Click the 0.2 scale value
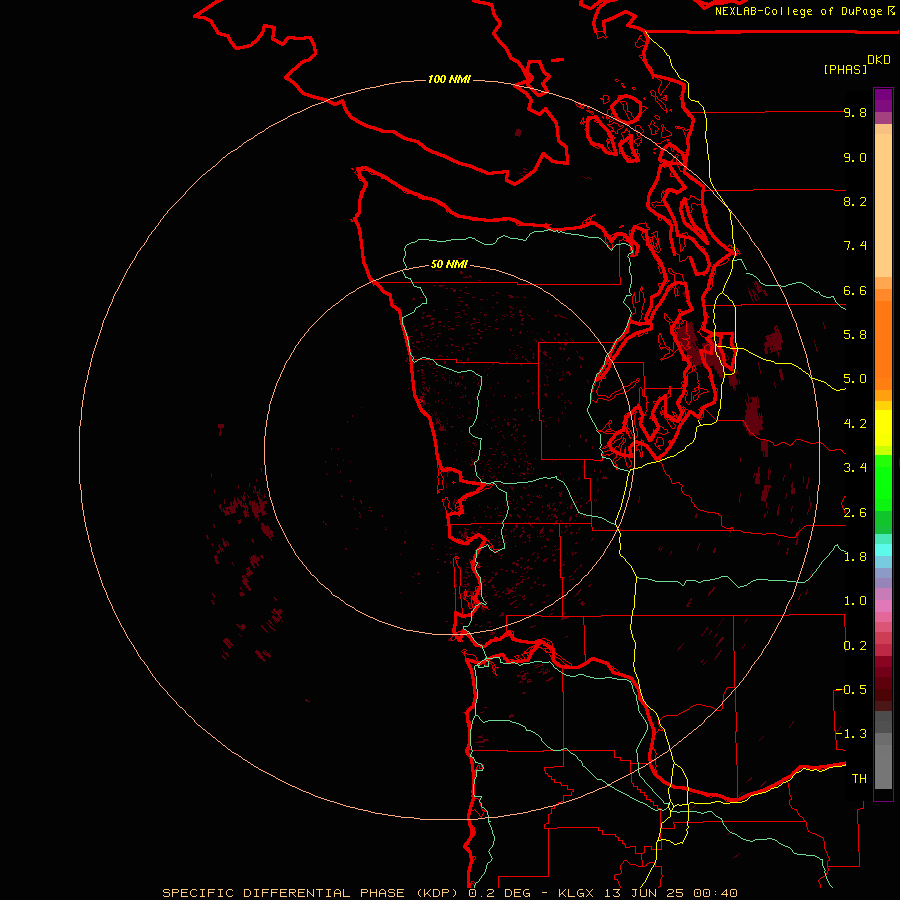The image size is (900, 900). click(855, 646)
